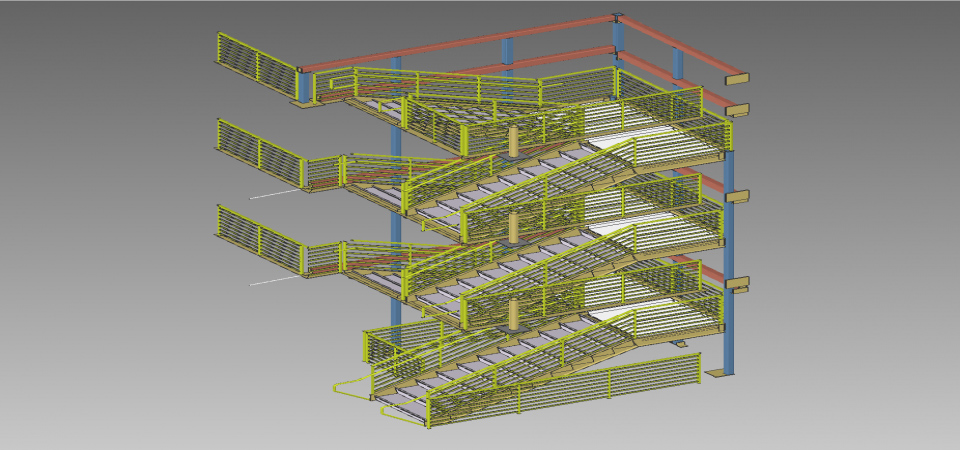Click the lowest tan cylindrical center post
Screen dimensions: 960x450
(516, 313)
